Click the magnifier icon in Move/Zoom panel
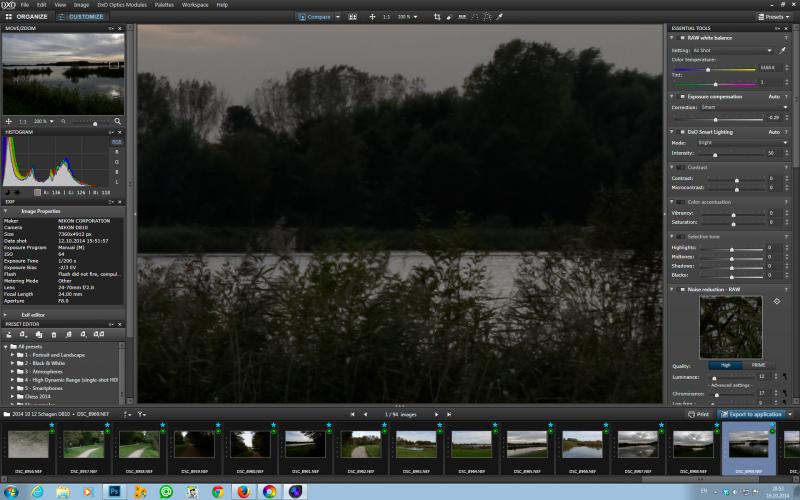Screen dimensions: 800x500 click(117, 121)
